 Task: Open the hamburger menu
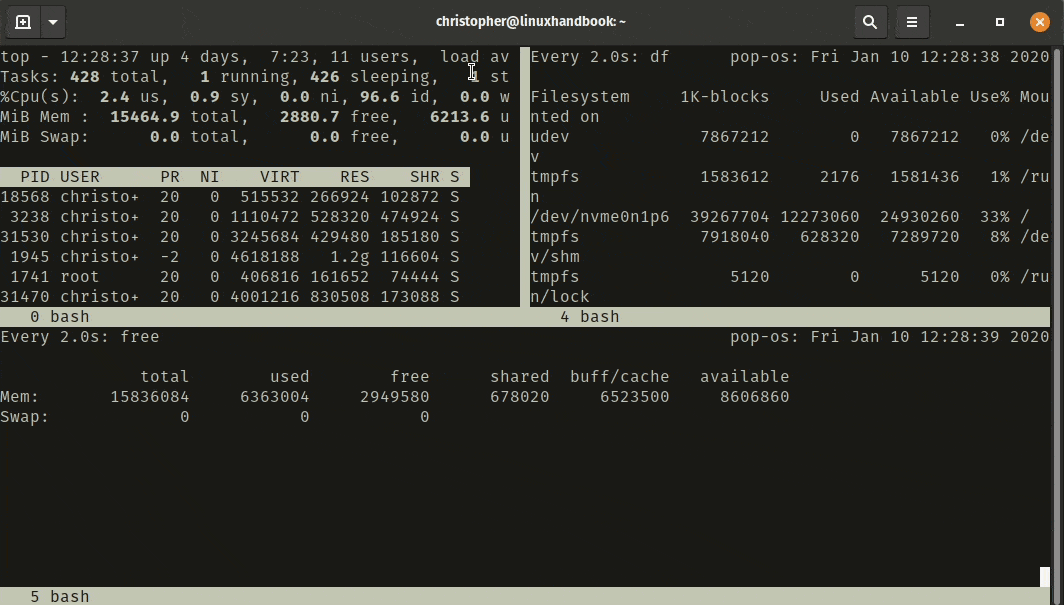click(x=913, y=21)
